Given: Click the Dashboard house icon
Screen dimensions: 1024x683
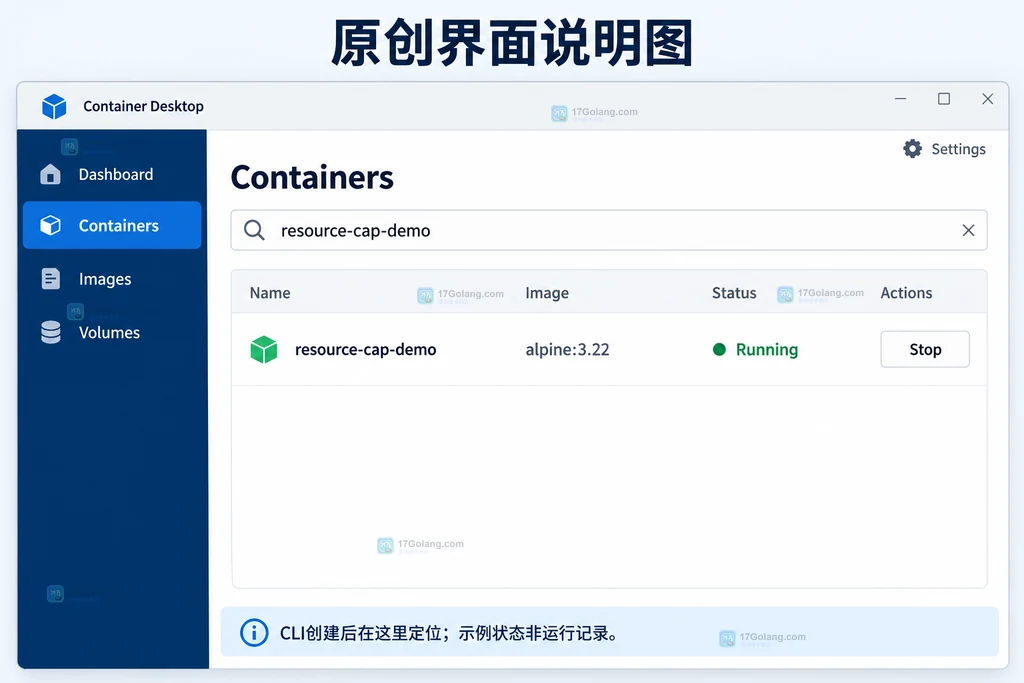Looking at the screenshot, I should pyautogui.click(x=50, y=174).
